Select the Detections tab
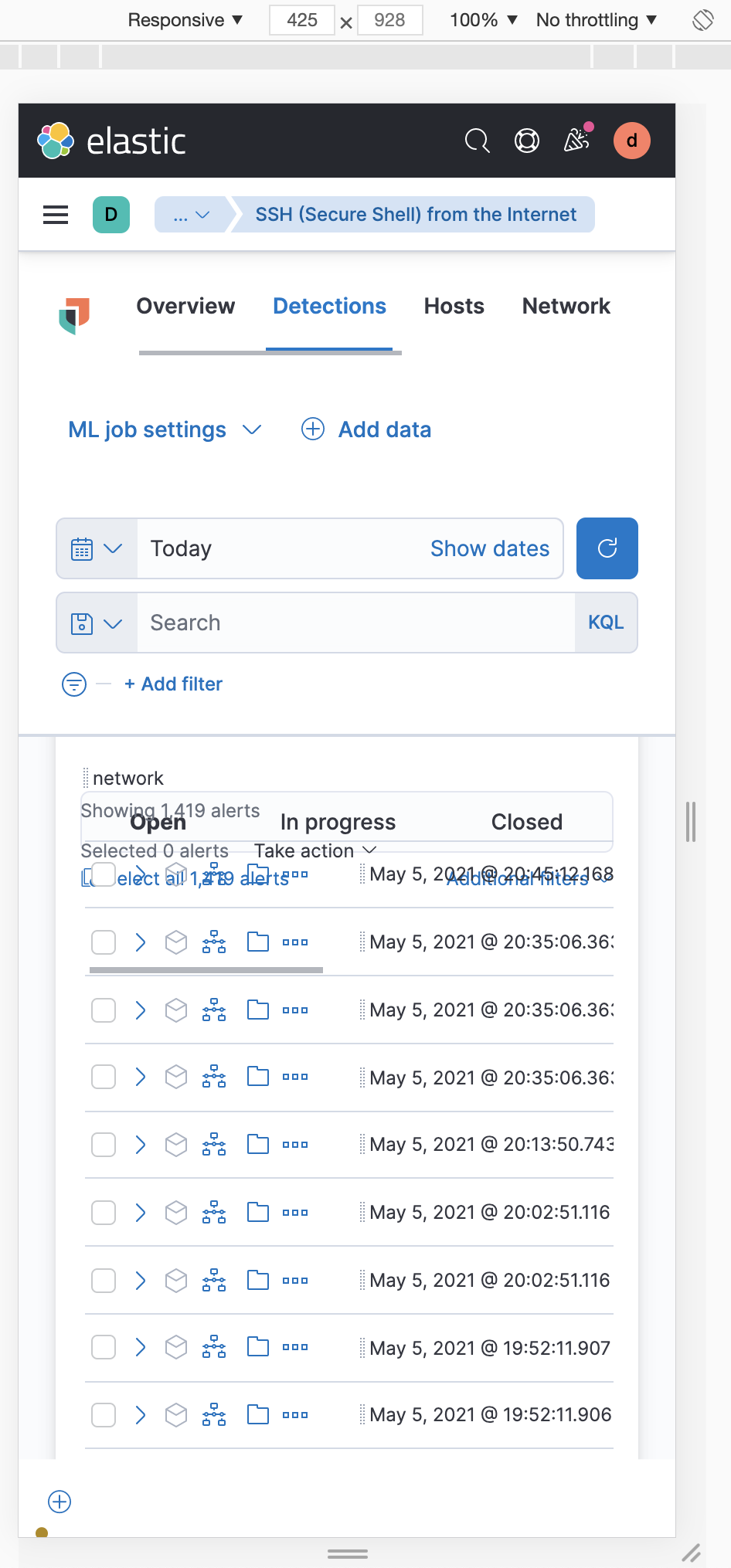Viewport: 731px width, 1568px height. [329, 306]
